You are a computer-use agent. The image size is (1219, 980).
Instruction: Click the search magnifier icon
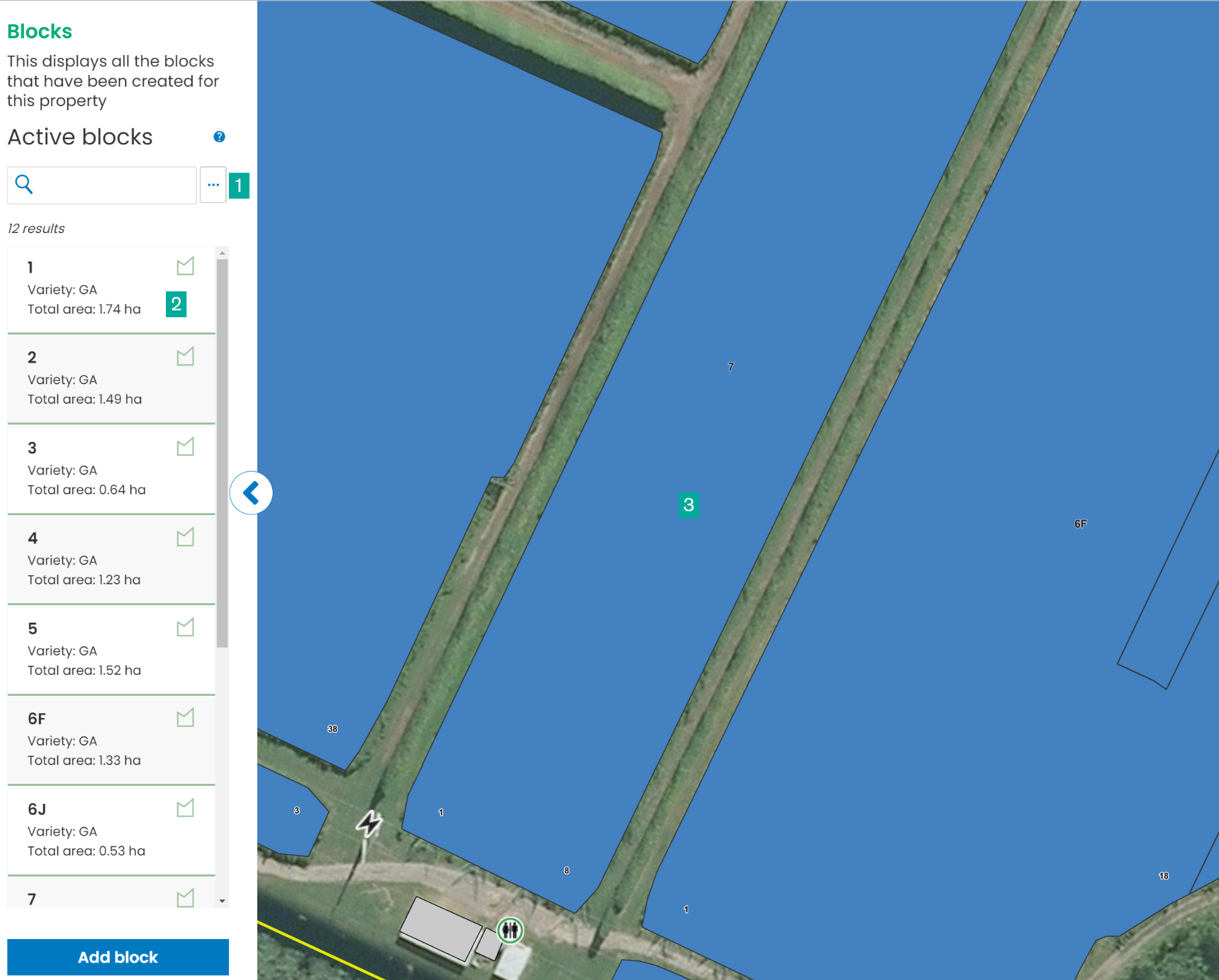(x=24, y=185)
